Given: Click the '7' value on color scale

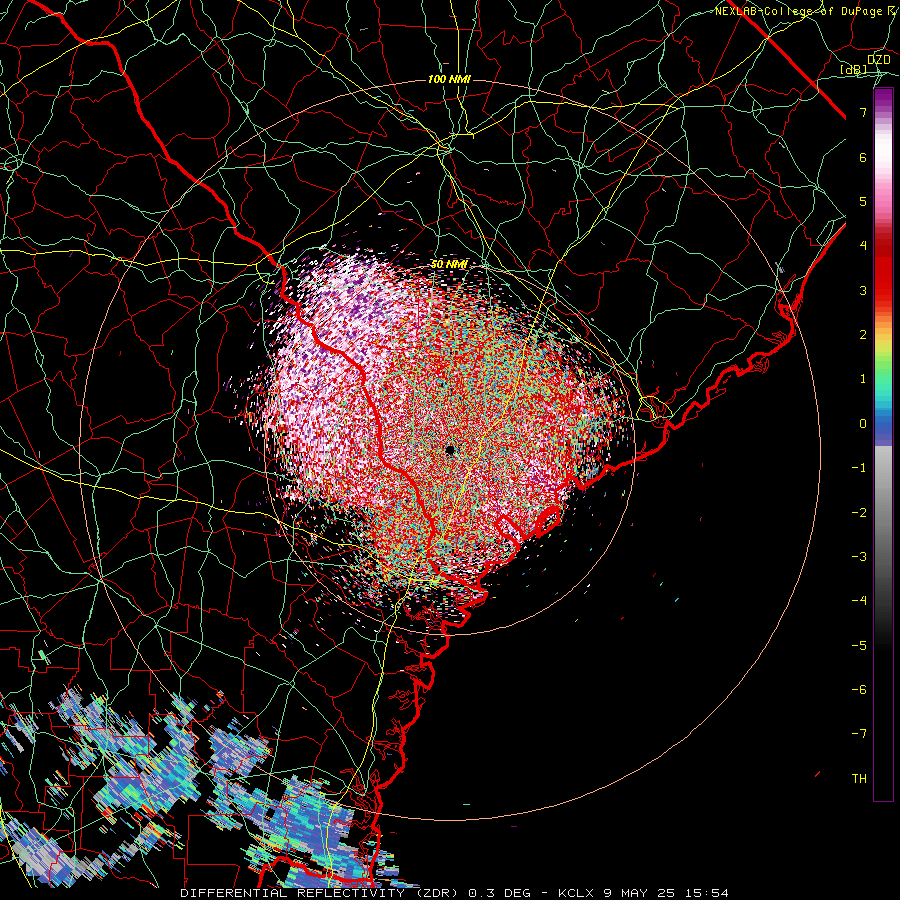Looking at the screenshot, I should click(x=863, y=112).
